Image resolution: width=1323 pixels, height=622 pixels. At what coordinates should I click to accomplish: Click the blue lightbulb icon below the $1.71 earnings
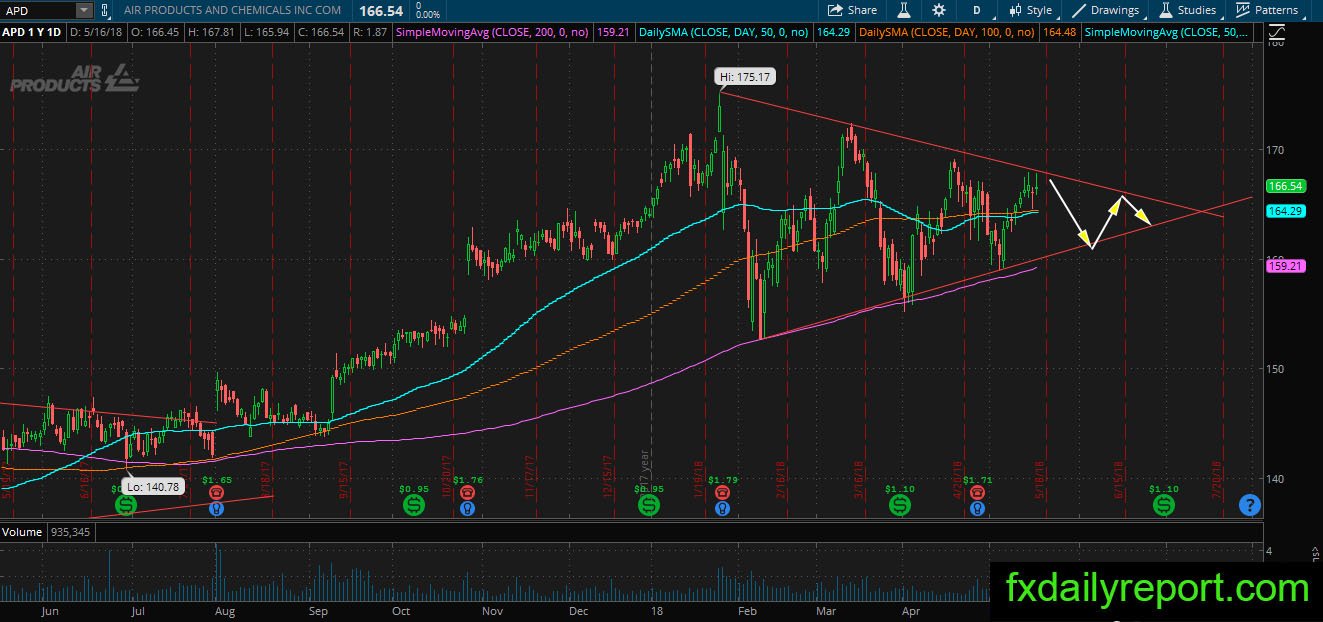coord(978,509)
